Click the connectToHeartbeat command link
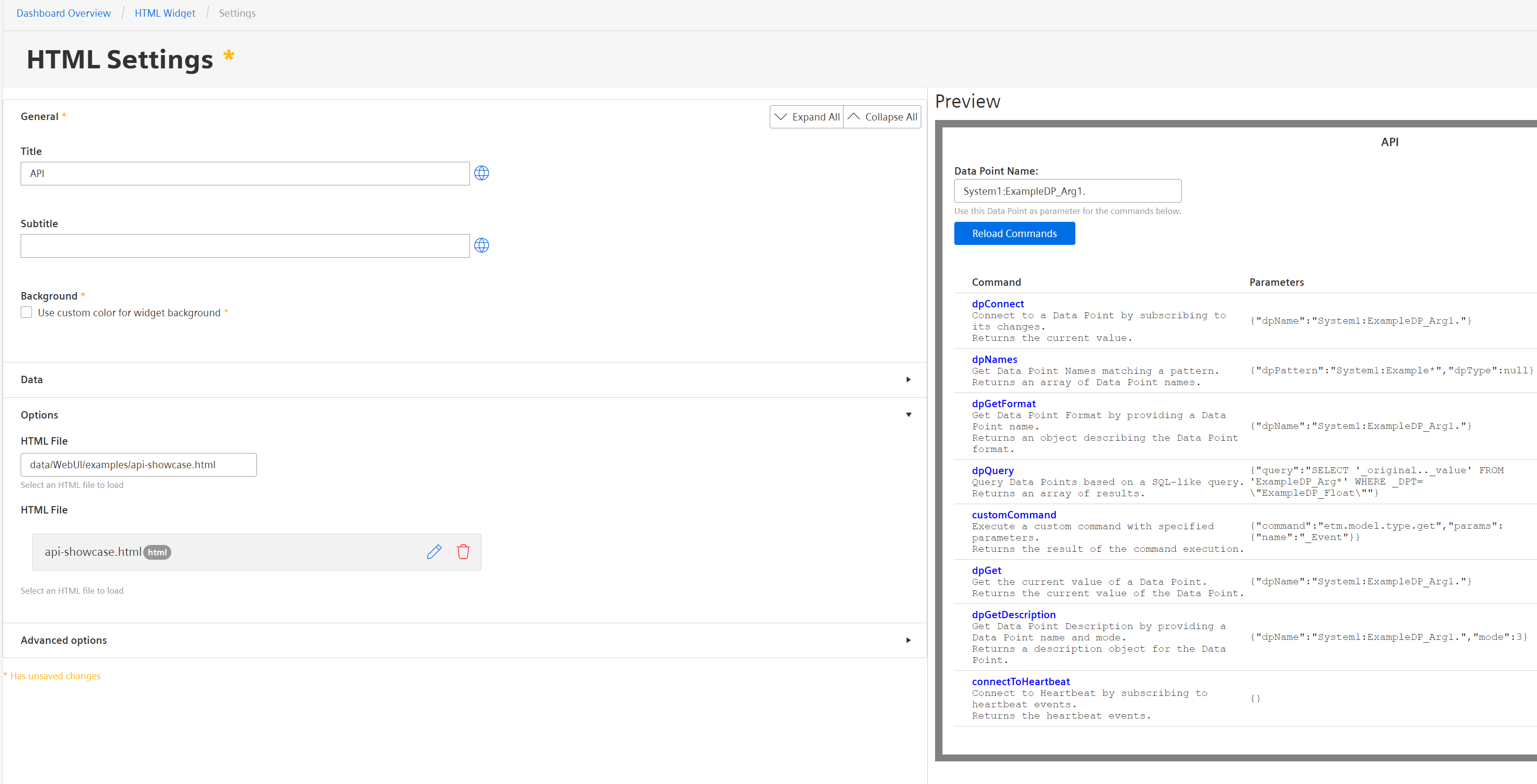 tap(1020, 682)
